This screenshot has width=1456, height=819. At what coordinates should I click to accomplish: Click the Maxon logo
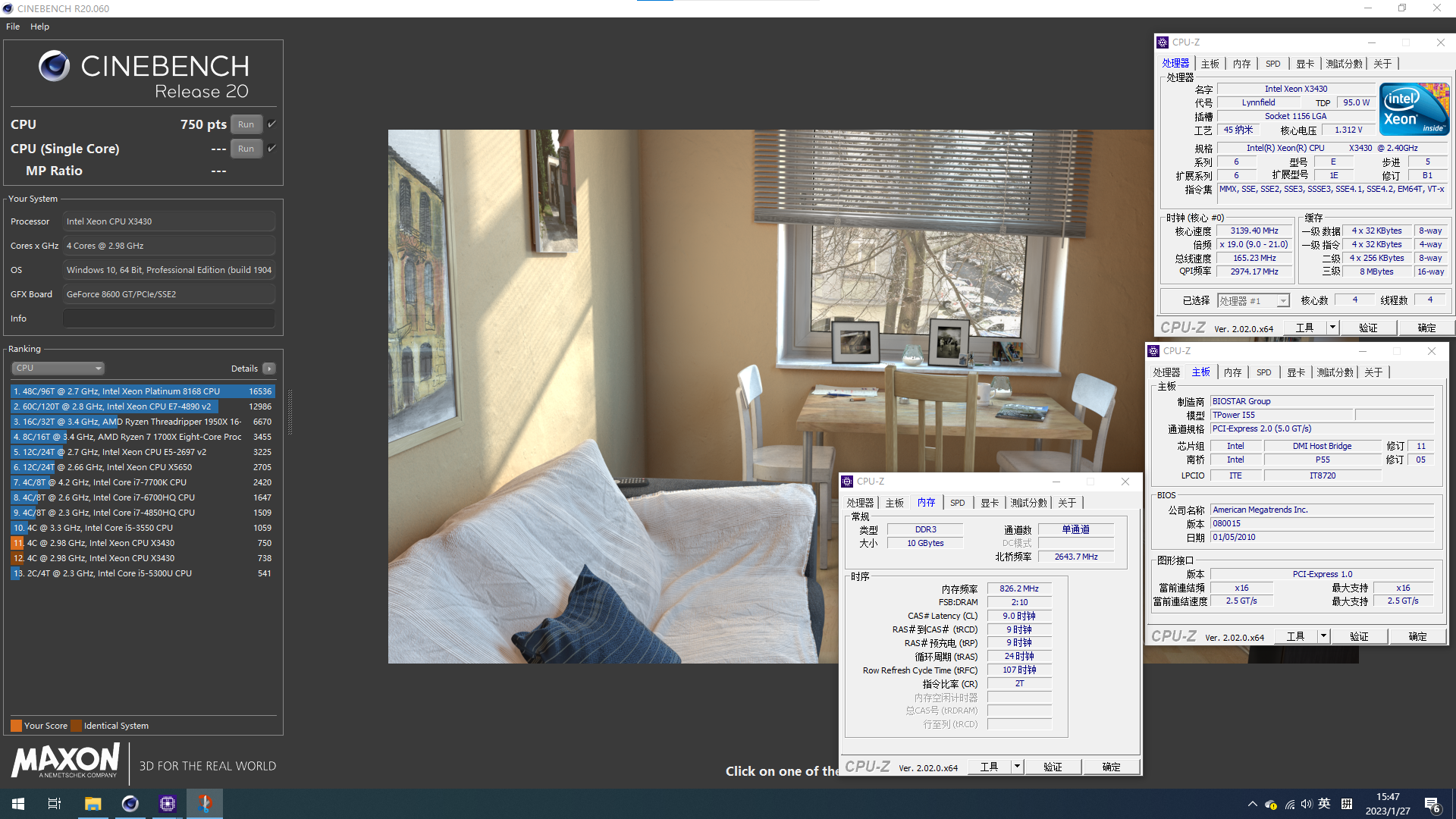pos(65,760)
